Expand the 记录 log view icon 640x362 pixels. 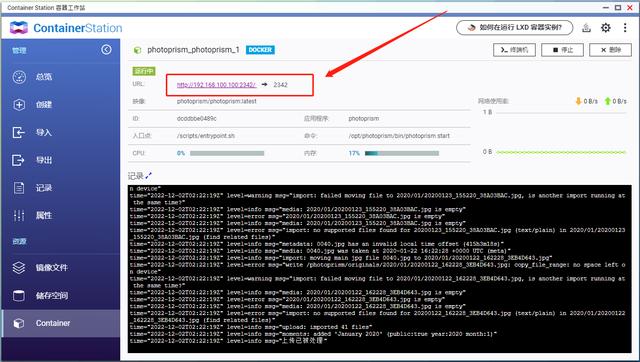(x=148, y=175)
